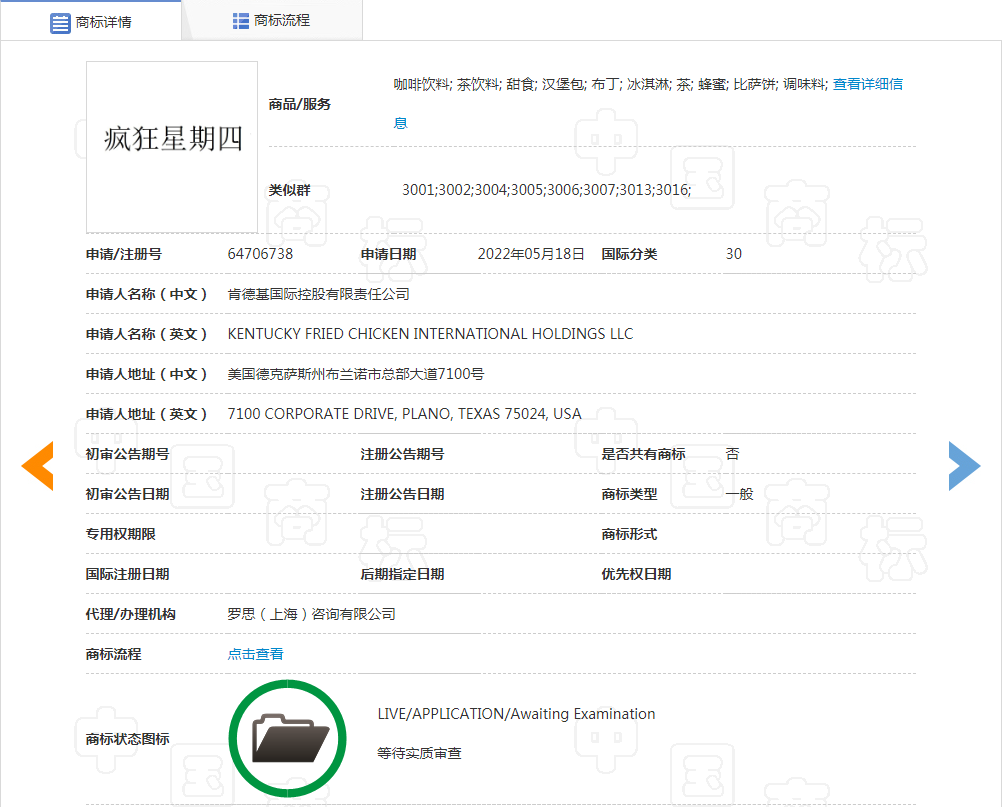Select application number 64706738
1005x807 pixels.
pyautogui.click(x=260, y=254)
